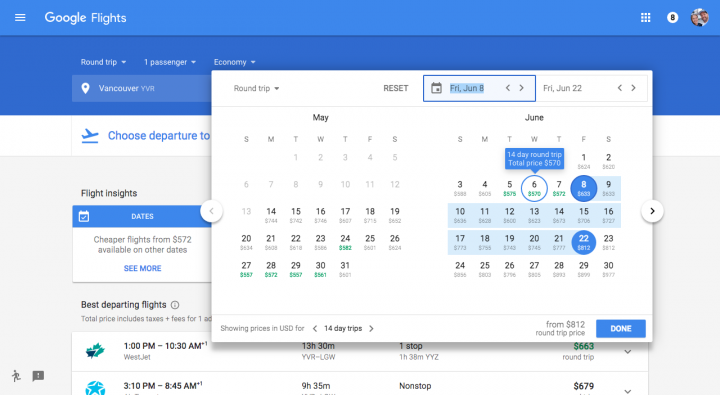Click Cheaper flights from $572 text
Screen dimensions: 720x395
point(142,245)
